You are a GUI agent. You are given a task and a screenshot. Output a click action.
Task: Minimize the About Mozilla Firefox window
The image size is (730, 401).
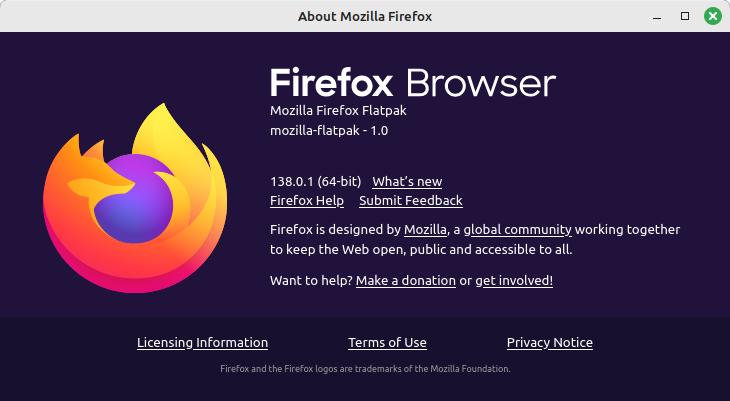tap(657, 17)
